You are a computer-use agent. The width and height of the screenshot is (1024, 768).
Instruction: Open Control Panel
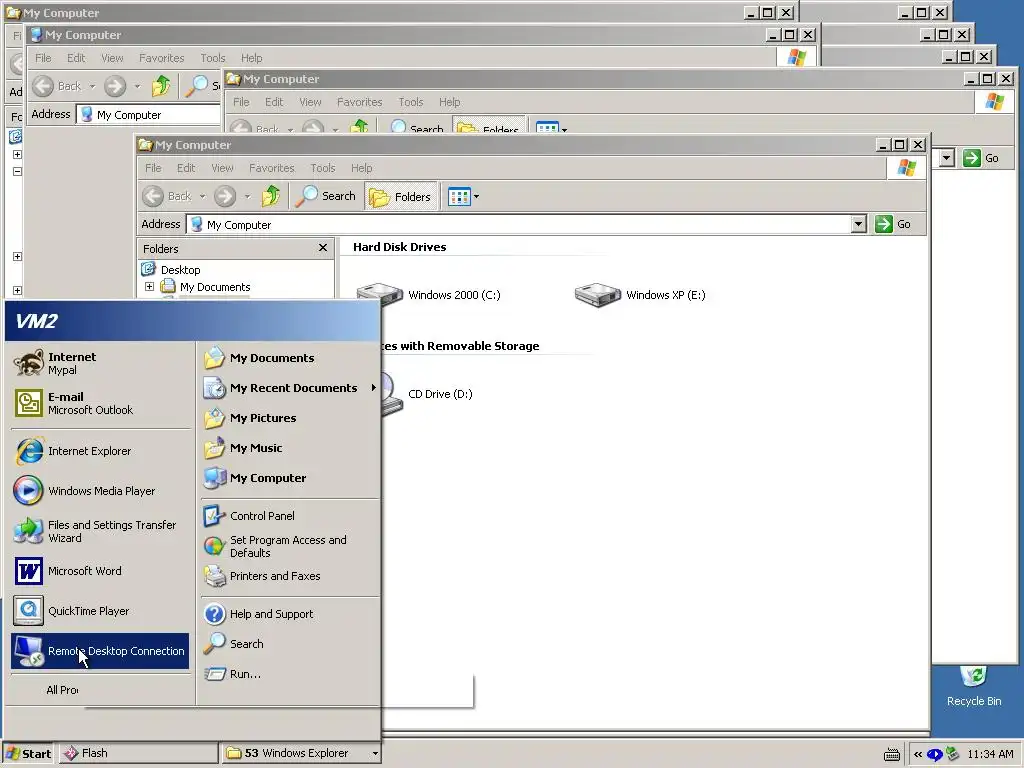click(289, 516)
